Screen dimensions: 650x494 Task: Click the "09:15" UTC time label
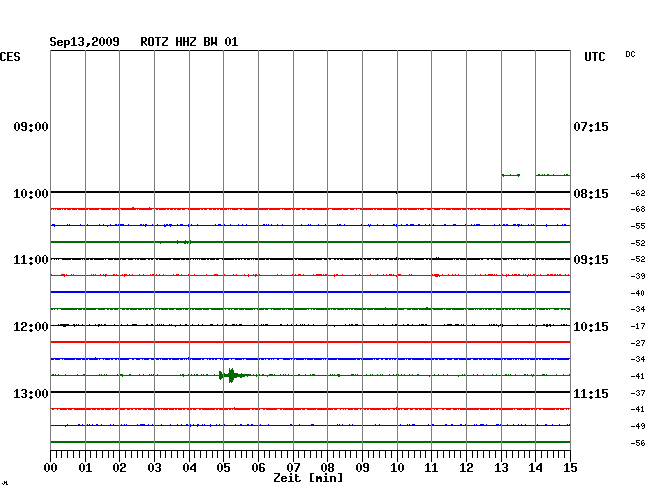(x=591, y=260)
